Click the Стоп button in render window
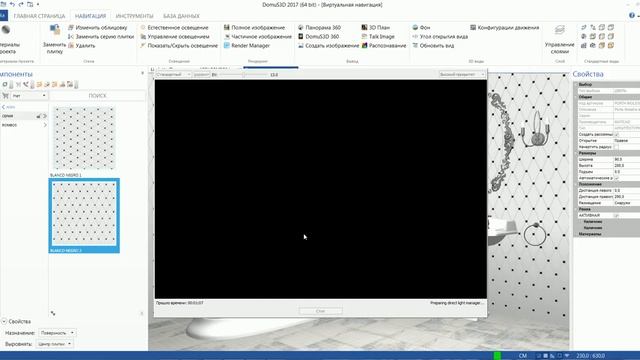Image resolution: width=640 pixels, height=360 pixels. coord(320,311)
